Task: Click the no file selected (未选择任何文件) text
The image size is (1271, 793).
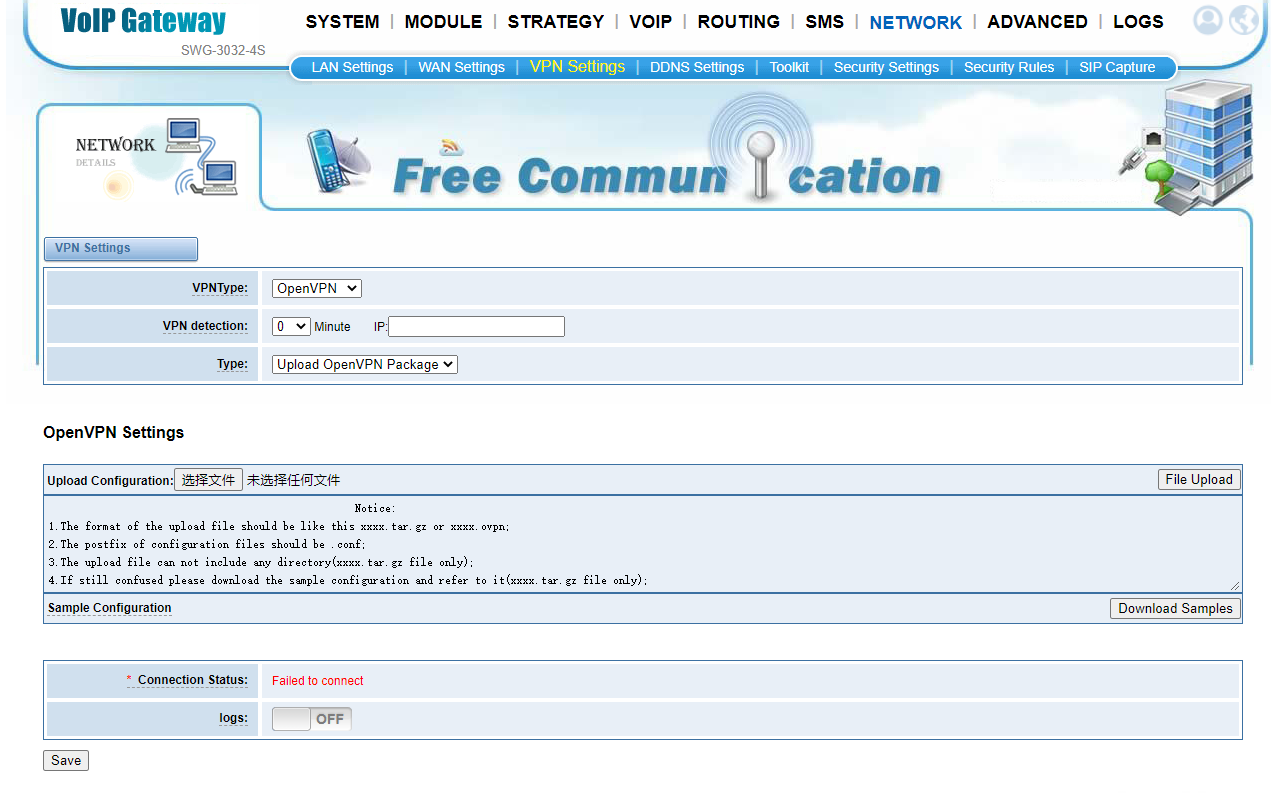Action: pyautogui.click(x=294, y=480)
